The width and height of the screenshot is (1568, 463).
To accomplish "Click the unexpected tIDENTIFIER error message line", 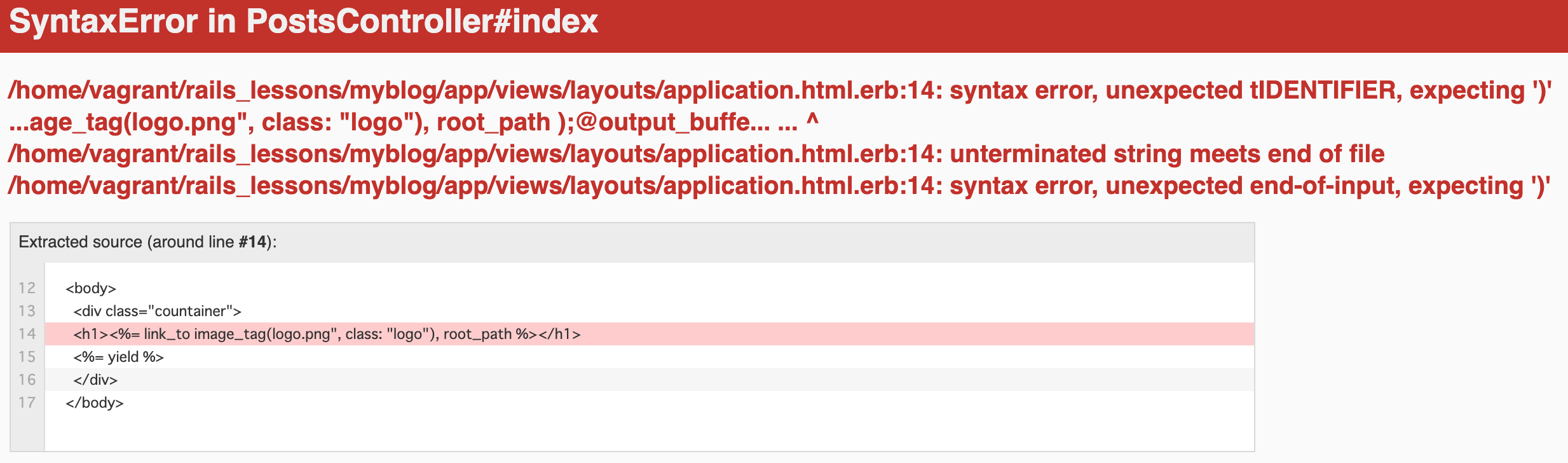I will pos(779,91).
